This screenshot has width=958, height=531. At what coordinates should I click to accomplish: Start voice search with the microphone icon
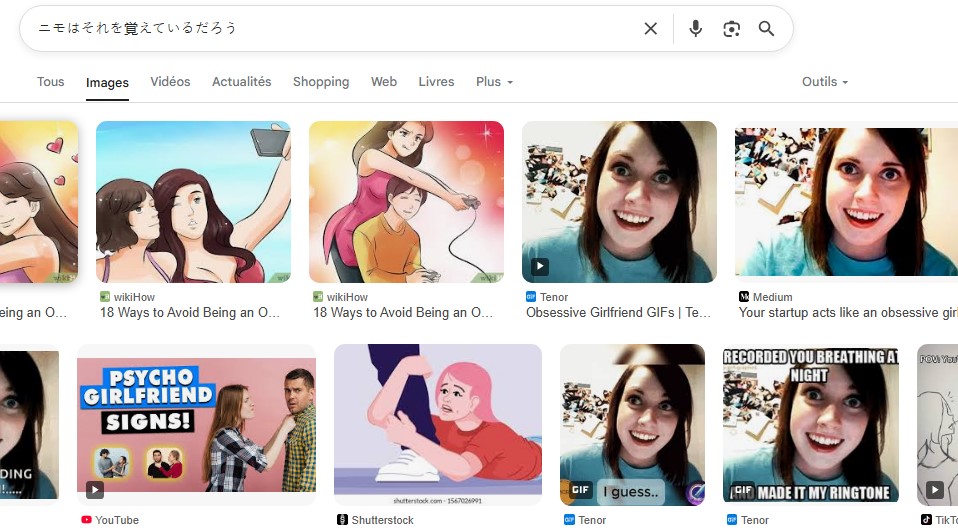click(695, 29)
